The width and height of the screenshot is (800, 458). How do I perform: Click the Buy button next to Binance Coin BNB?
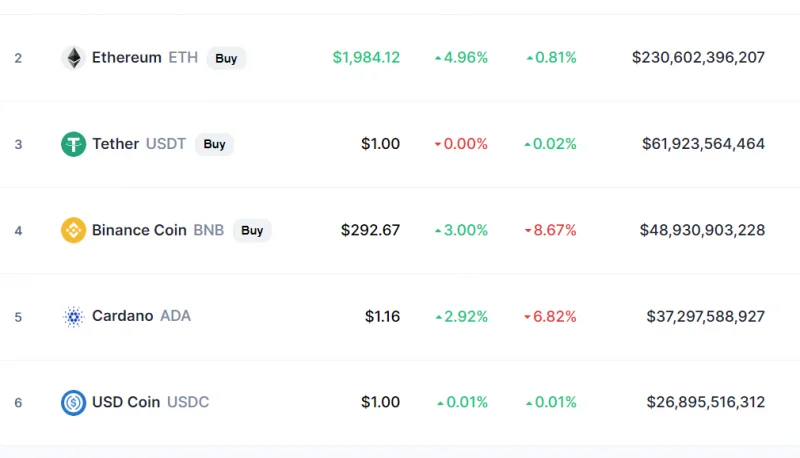coord(252,231)
